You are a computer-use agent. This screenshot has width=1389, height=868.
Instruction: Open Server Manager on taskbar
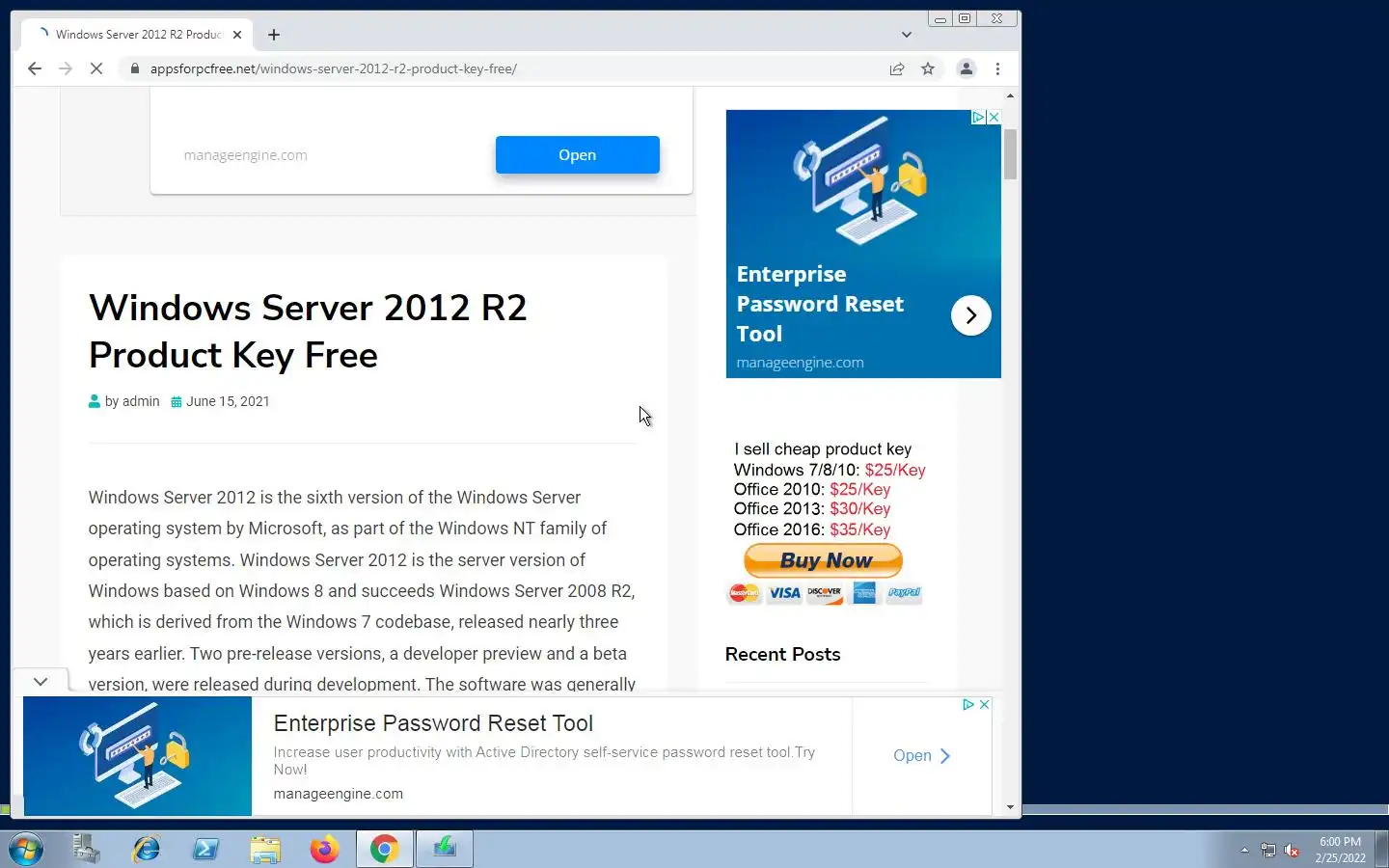[x=87, y=850]
